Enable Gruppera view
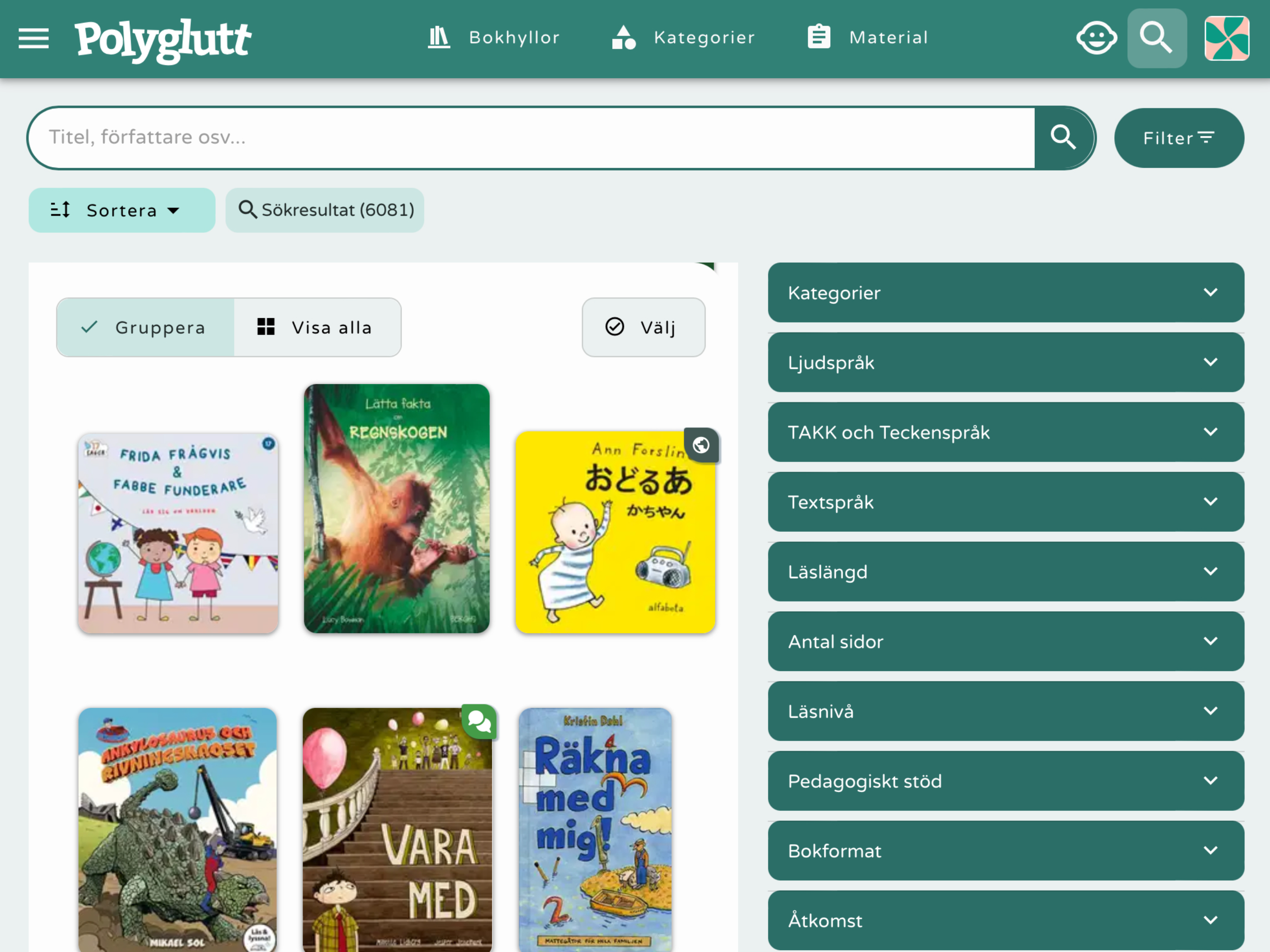 [x=145, y=327]
